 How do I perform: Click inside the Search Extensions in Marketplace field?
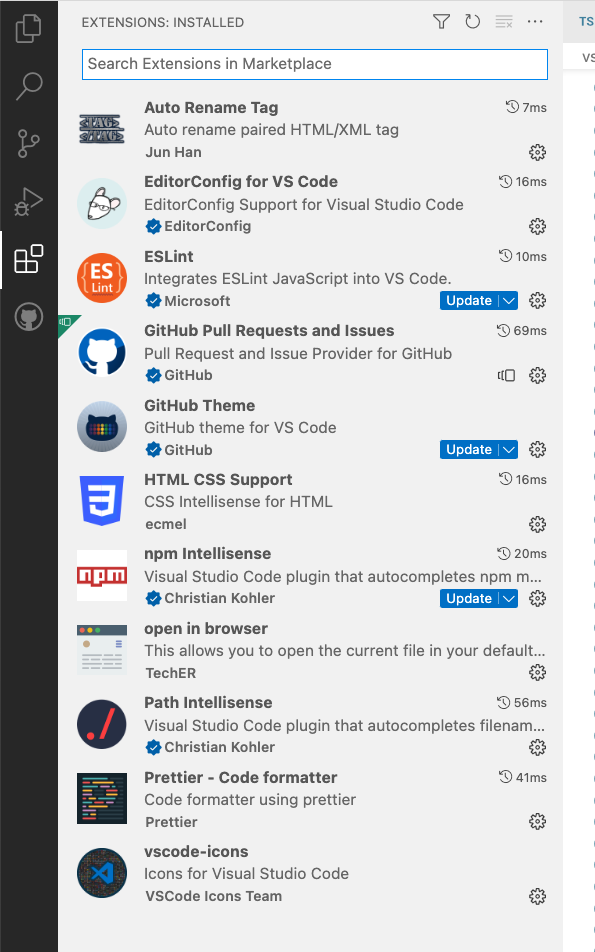click(313, 64)
